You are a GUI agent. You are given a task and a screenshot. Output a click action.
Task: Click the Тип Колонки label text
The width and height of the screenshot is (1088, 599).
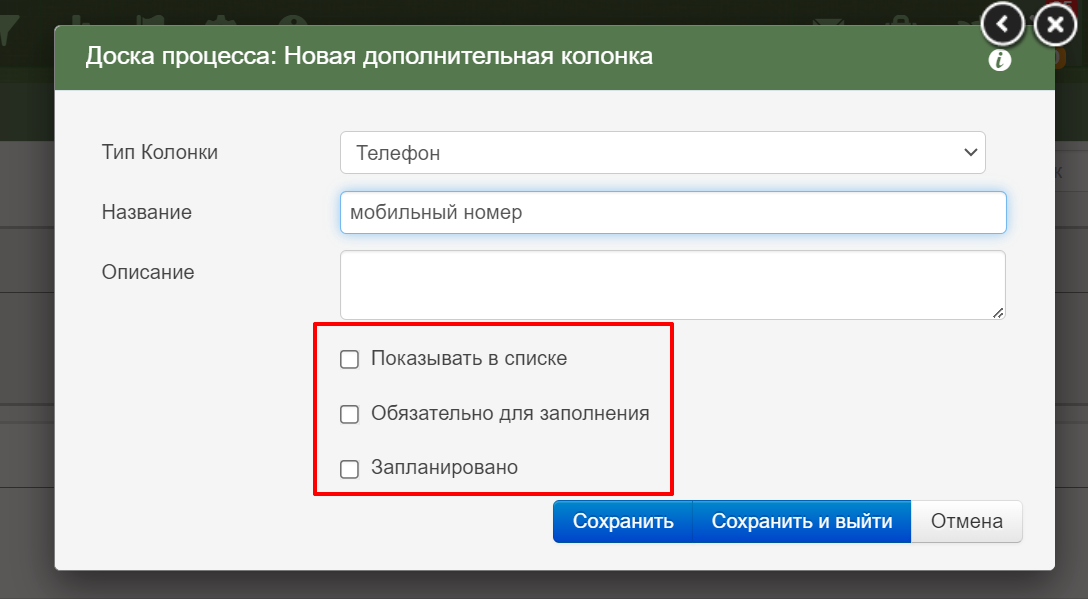point(160,152)
